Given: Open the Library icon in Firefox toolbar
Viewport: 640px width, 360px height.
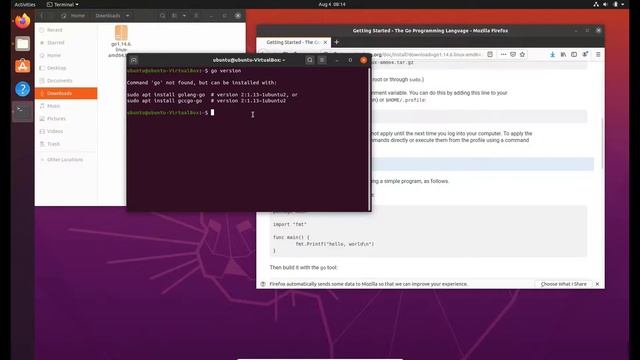Looking at the screenshot, I should pos(563,54).
